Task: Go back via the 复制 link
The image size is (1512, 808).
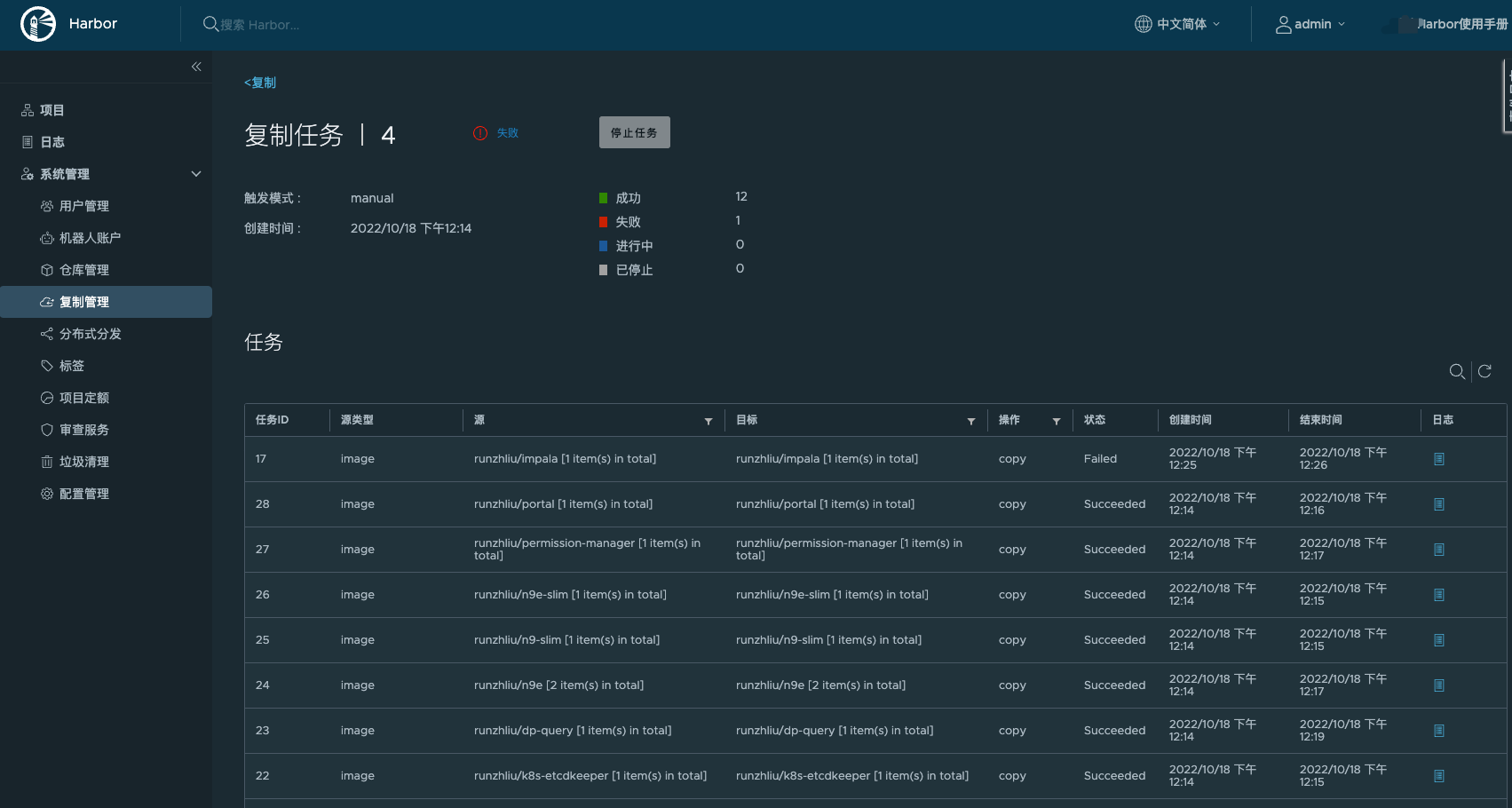Action: pyautogui.click(x=260, y=83)
